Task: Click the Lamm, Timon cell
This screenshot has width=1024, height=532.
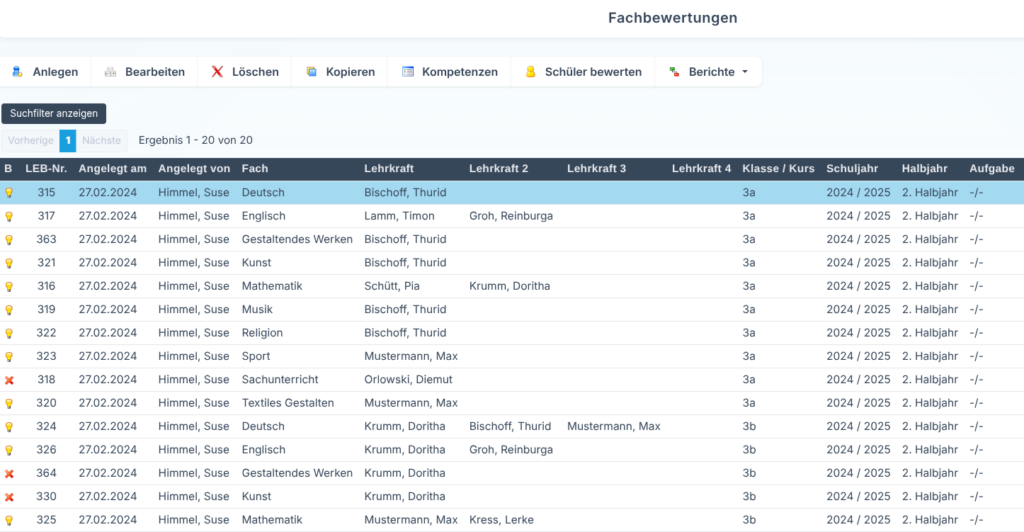Action: click(x=399, y=216)
